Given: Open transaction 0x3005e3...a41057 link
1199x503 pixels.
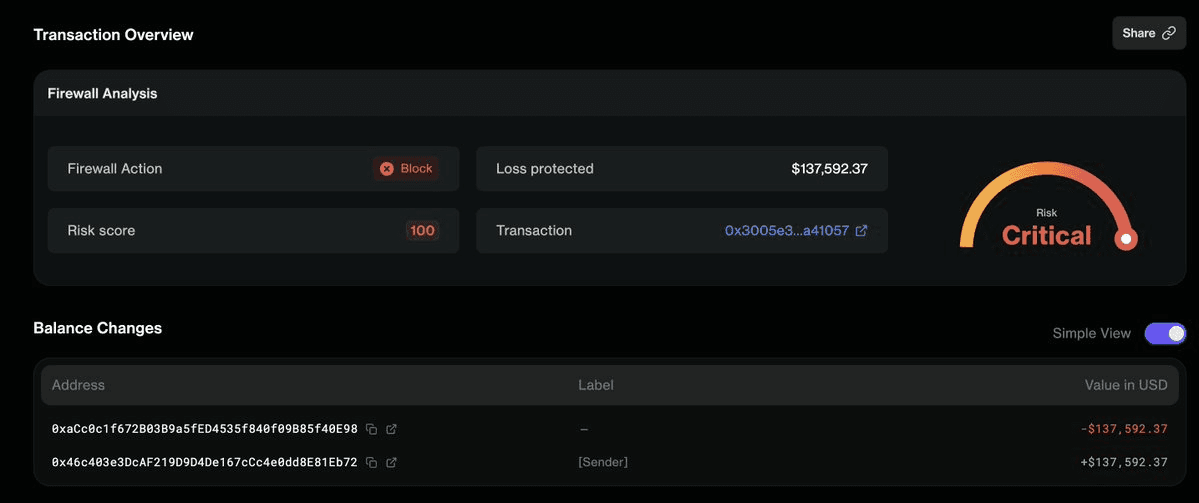Looking at the screenshot, I should click(786, 231).
